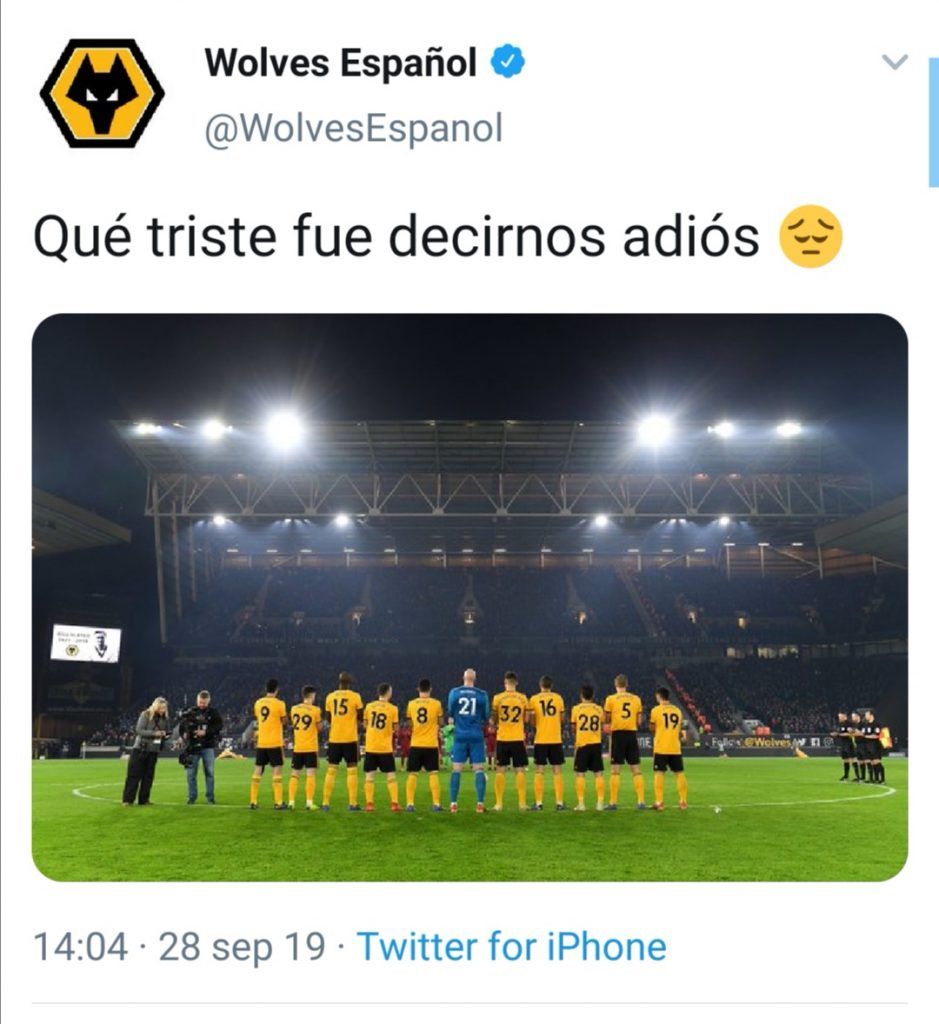This screenshot has height=1024, width=939.
Task: Expand the tweet options chevron
Action: click(x=894, y=62)
